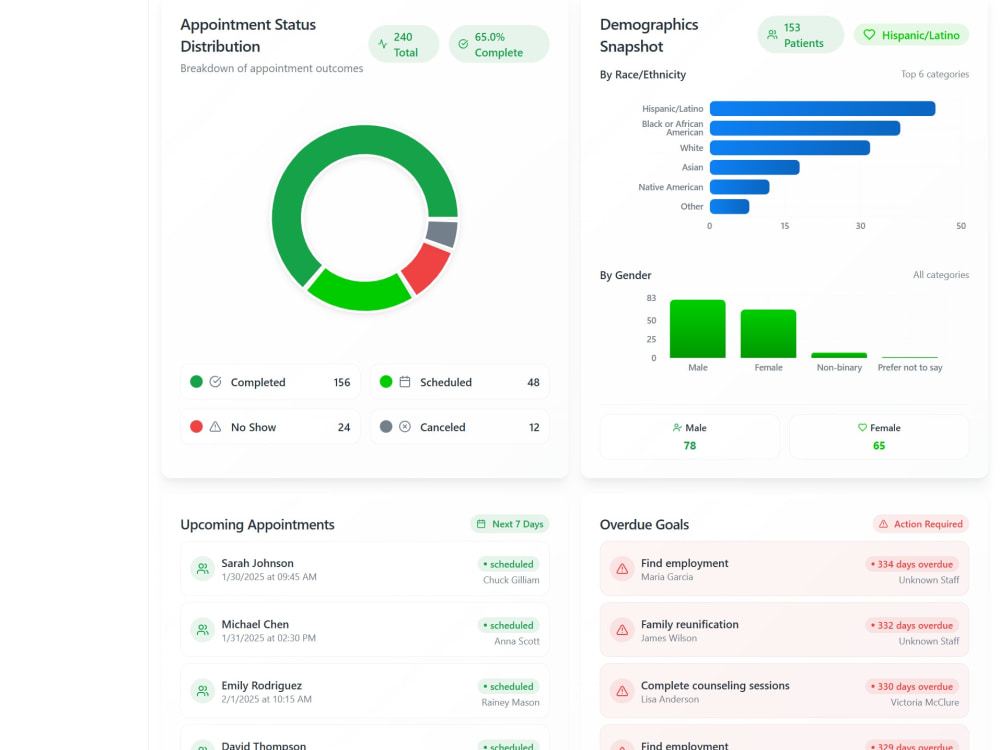Click the people icon in 153 Patients badge
The image size is (1000, 750).
(772, 34)
